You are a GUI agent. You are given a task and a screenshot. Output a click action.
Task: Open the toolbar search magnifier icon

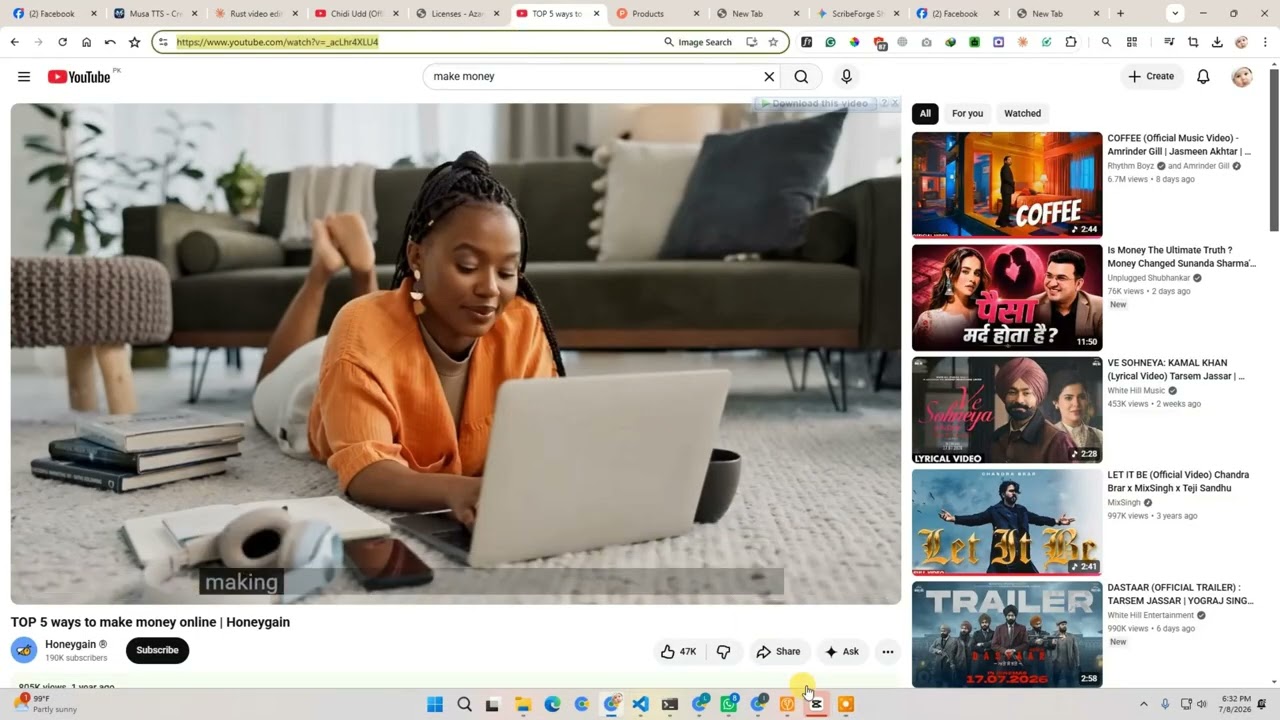pyautogui.click(x=1106, y=42)
